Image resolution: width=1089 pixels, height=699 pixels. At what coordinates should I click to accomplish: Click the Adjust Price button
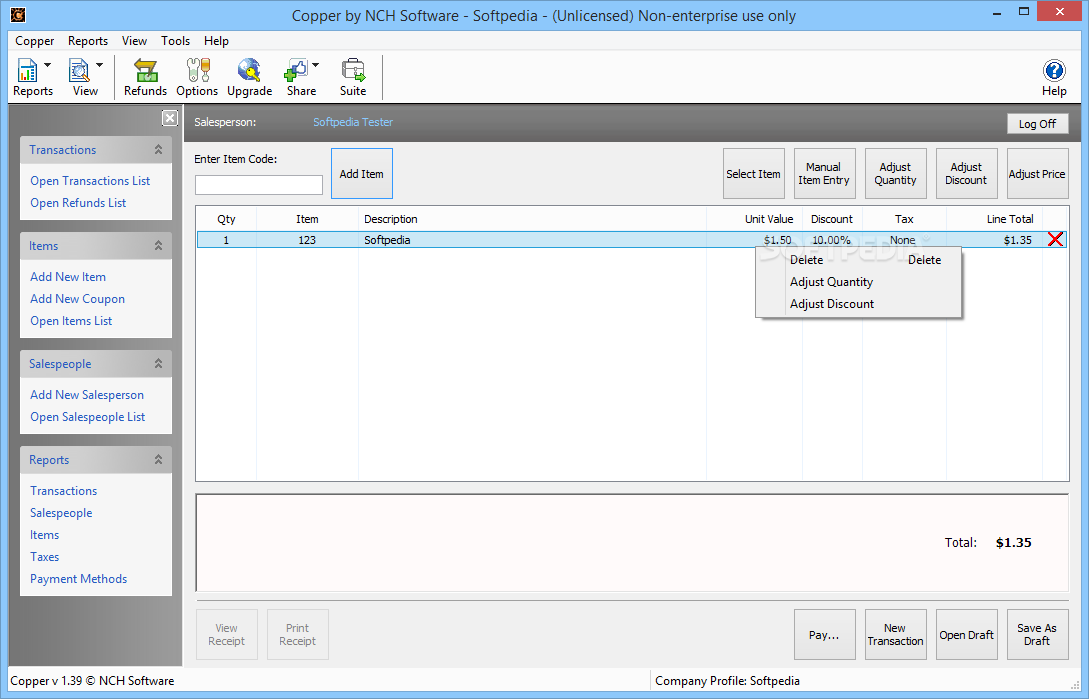click(x=1037, y=174)
